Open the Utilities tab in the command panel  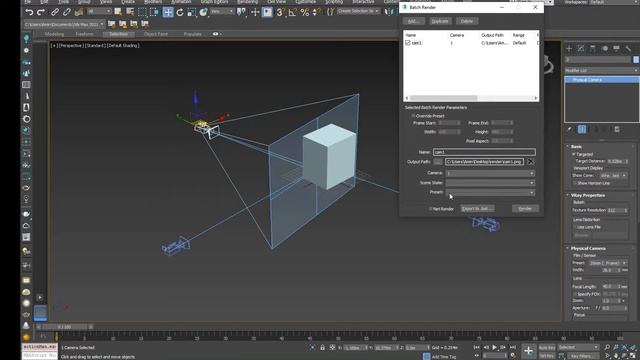tap(628, 49)
